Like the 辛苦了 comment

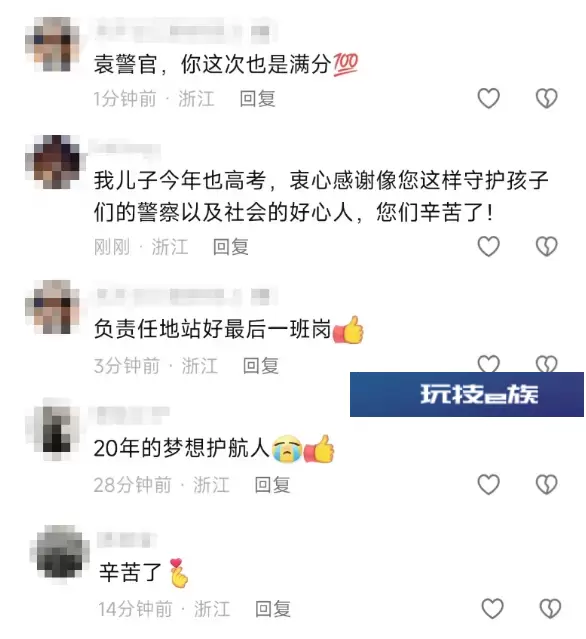[492, 608]
